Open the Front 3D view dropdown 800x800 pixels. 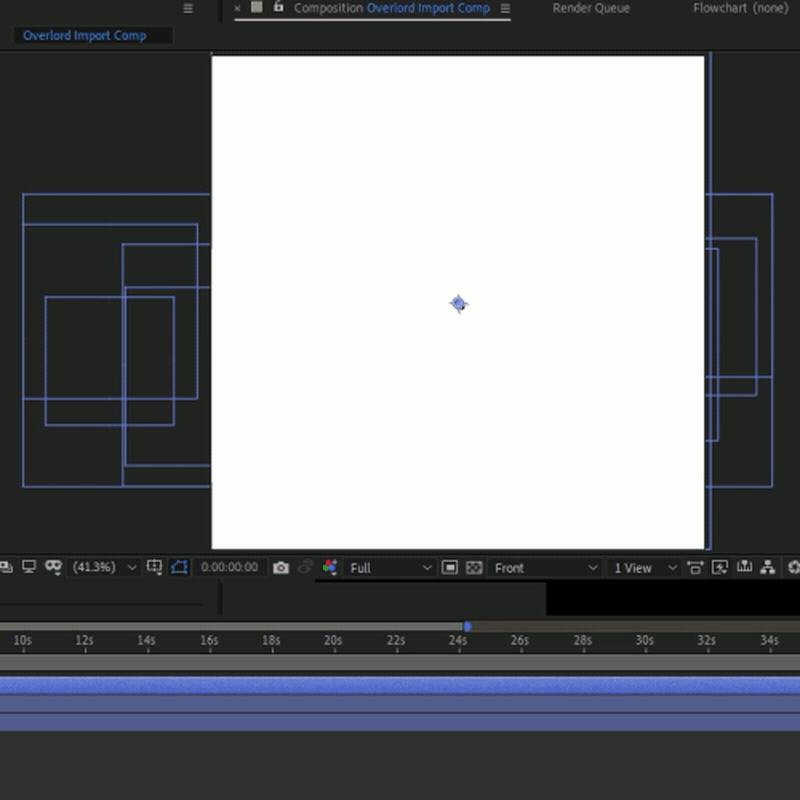coord(545,568)
